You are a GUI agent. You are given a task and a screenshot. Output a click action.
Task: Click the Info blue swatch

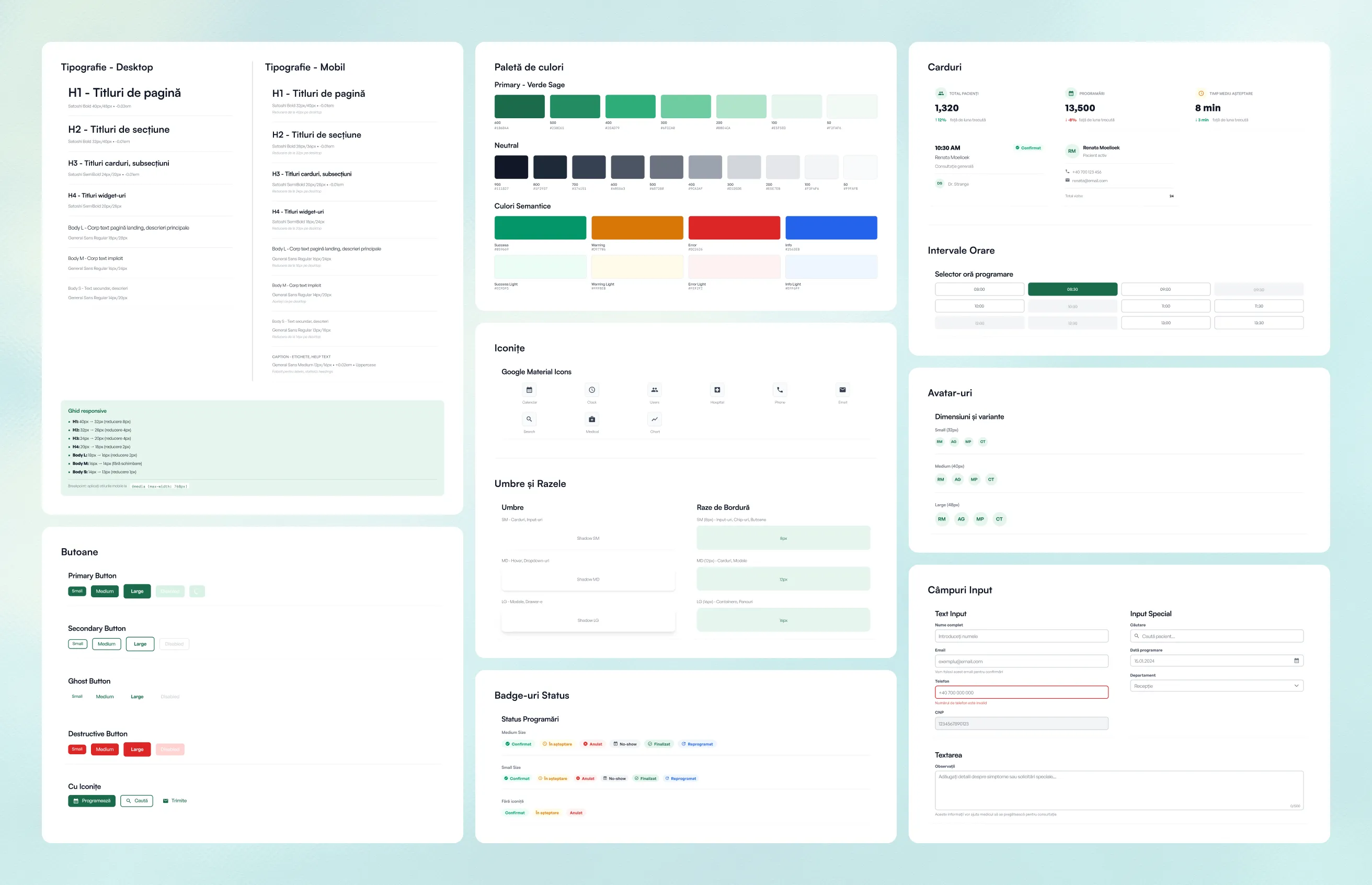[x=831, y=228]
